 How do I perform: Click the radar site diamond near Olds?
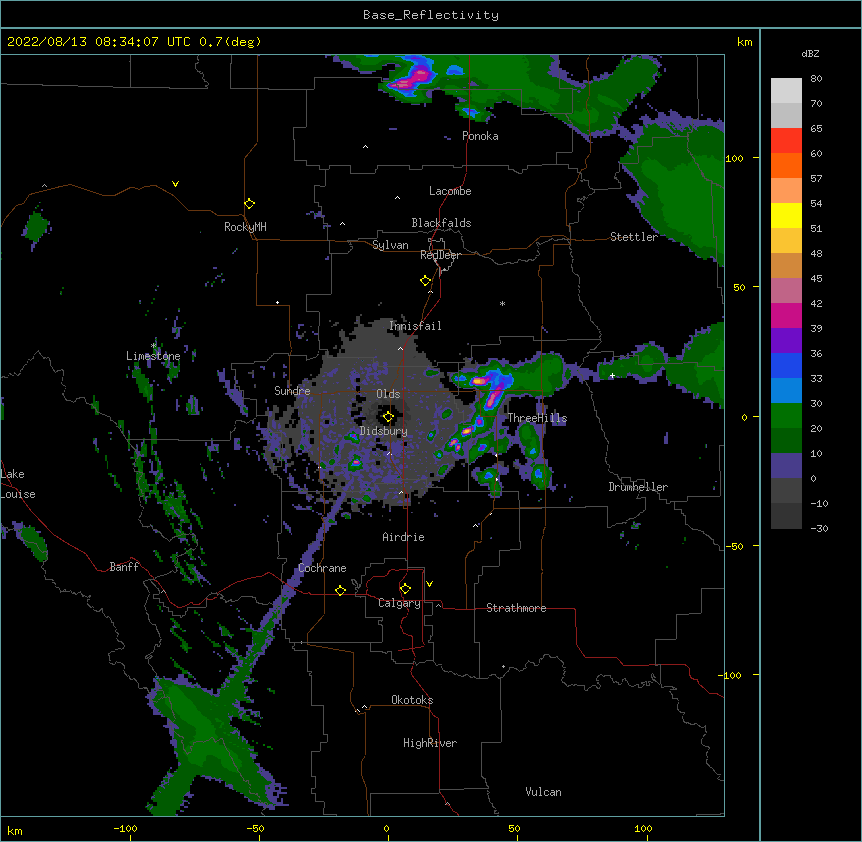pyautogui.click(x=388, y=417)
